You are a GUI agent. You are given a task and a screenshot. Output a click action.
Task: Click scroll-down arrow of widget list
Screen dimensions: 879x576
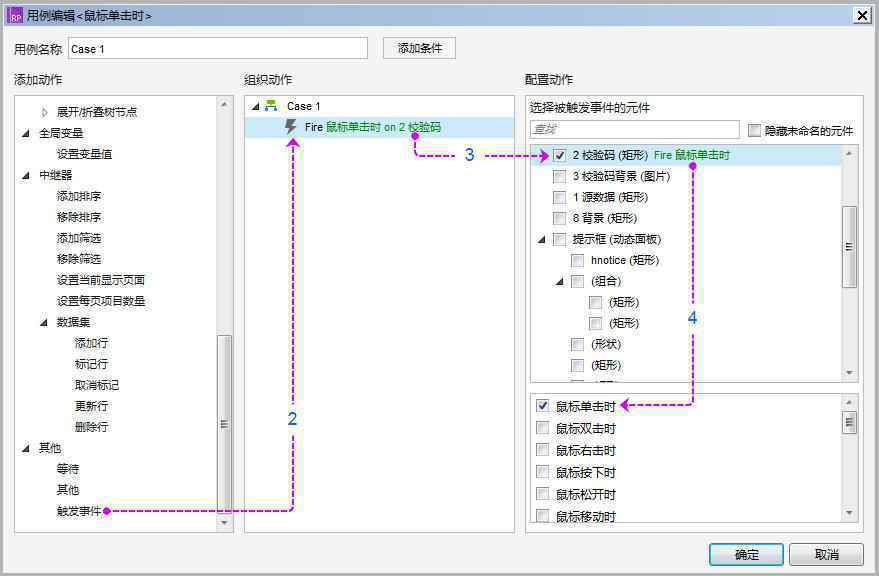(849, 373)
